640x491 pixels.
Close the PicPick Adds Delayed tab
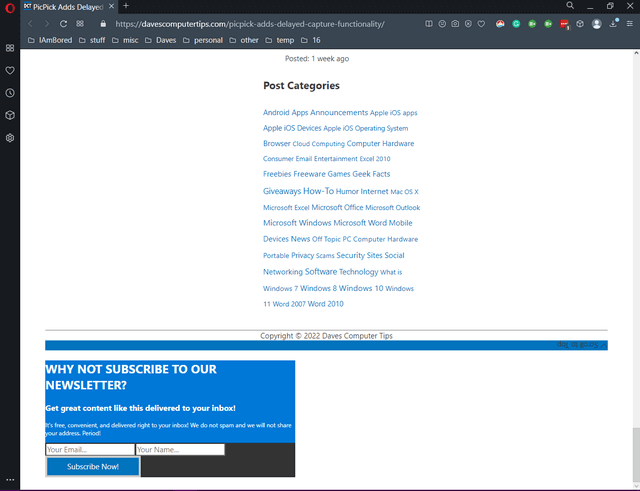click(x=111, y=7)
